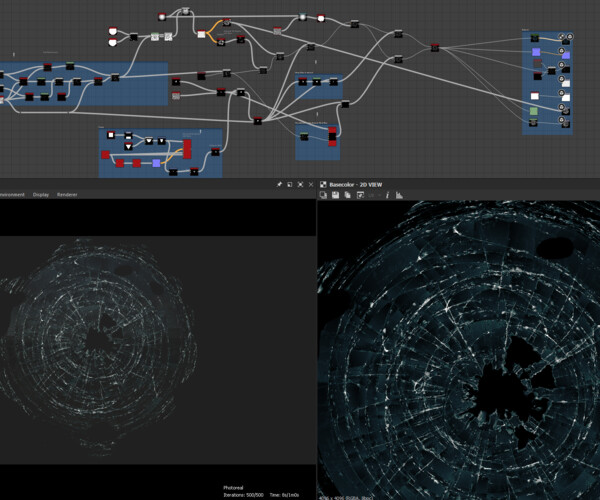Toggle tiling checkbox icon in 2D toolbar
Screen dimensions: 600x500
[x=360, y=195]
